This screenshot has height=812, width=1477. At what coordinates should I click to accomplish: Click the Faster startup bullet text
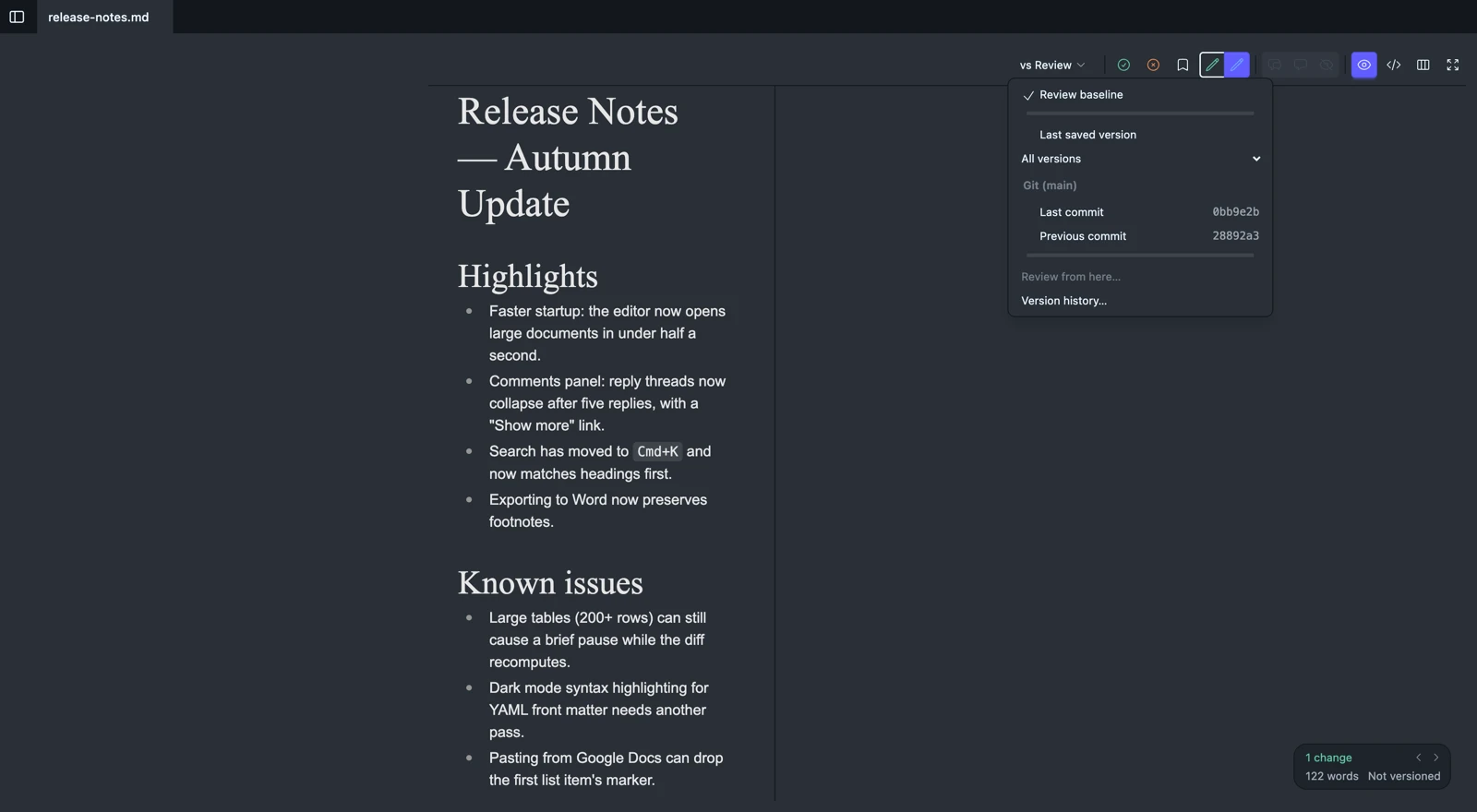607,333
